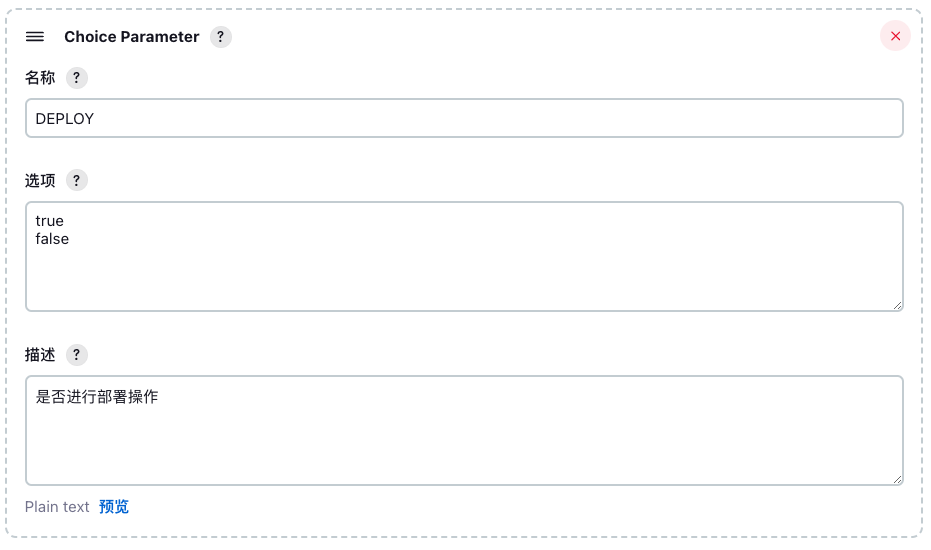Click the Choice Parameter heading

[x=132, y=37]
